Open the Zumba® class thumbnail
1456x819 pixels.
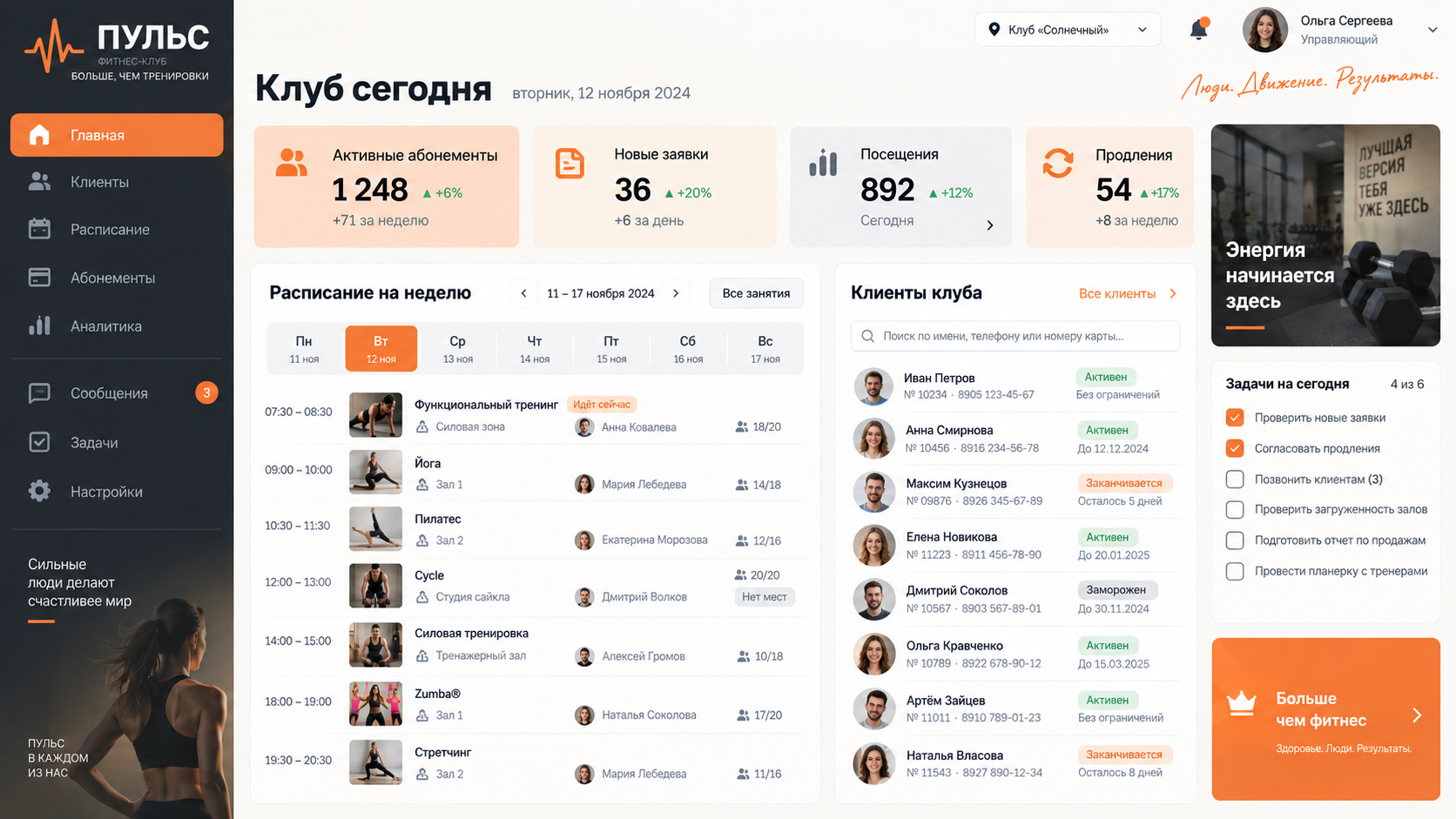(375, 703)
